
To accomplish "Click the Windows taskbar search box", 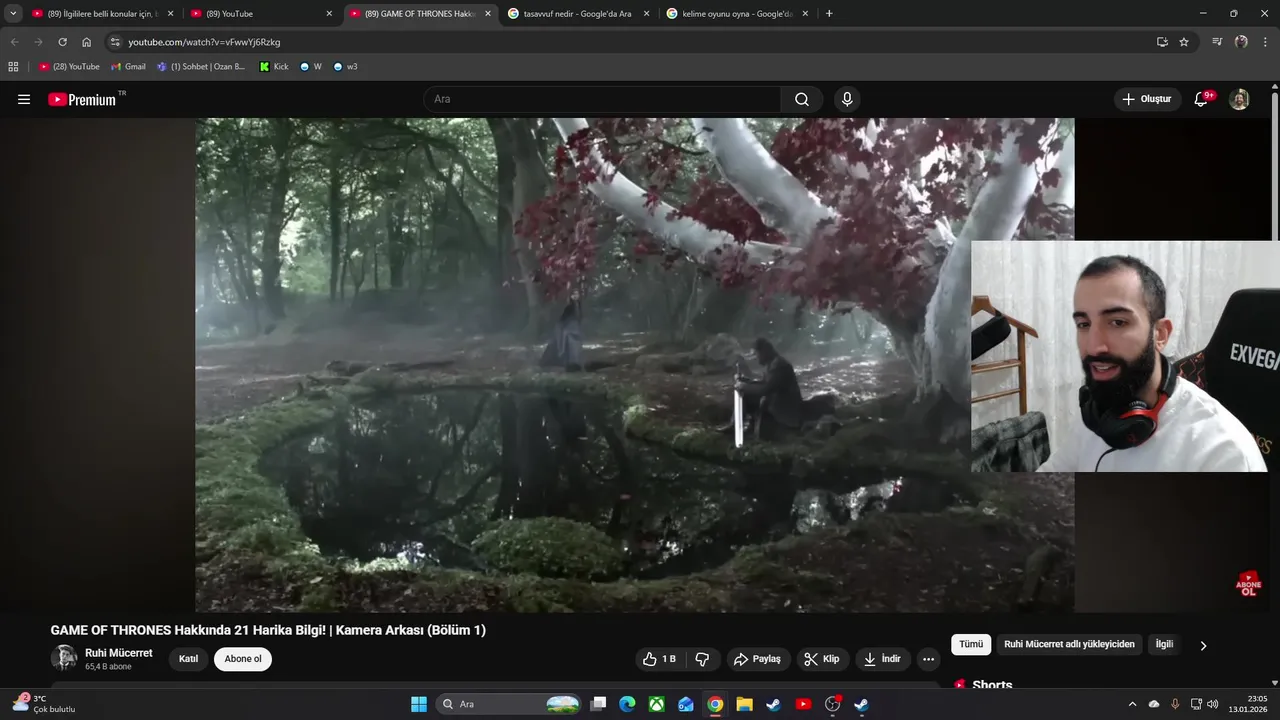I will [x=510, y=704].
